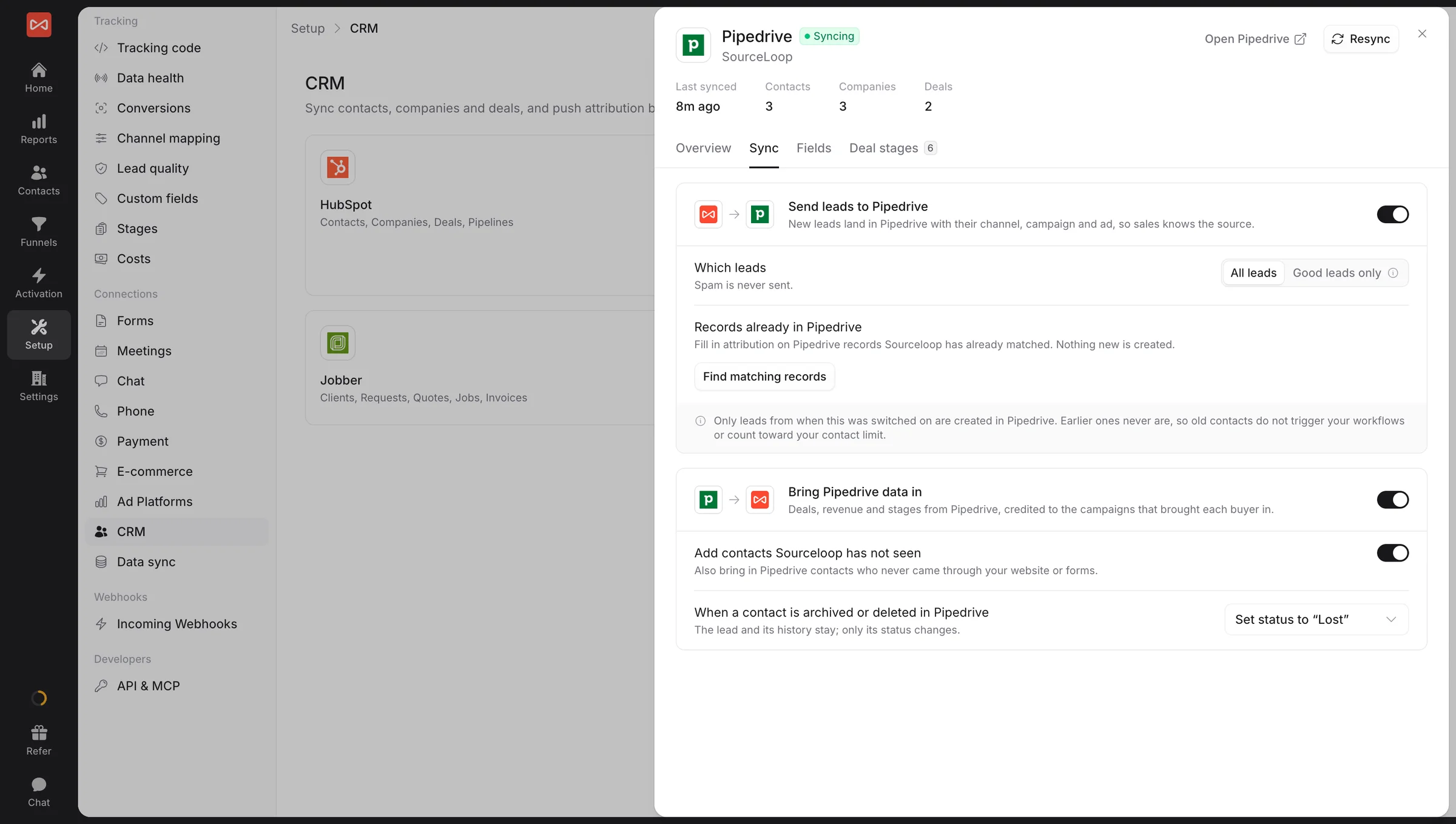Screen dimensions: 1456x824
Task: Toggle Send leads to Pipedrive switch
Action: (x=1392, y=215)
